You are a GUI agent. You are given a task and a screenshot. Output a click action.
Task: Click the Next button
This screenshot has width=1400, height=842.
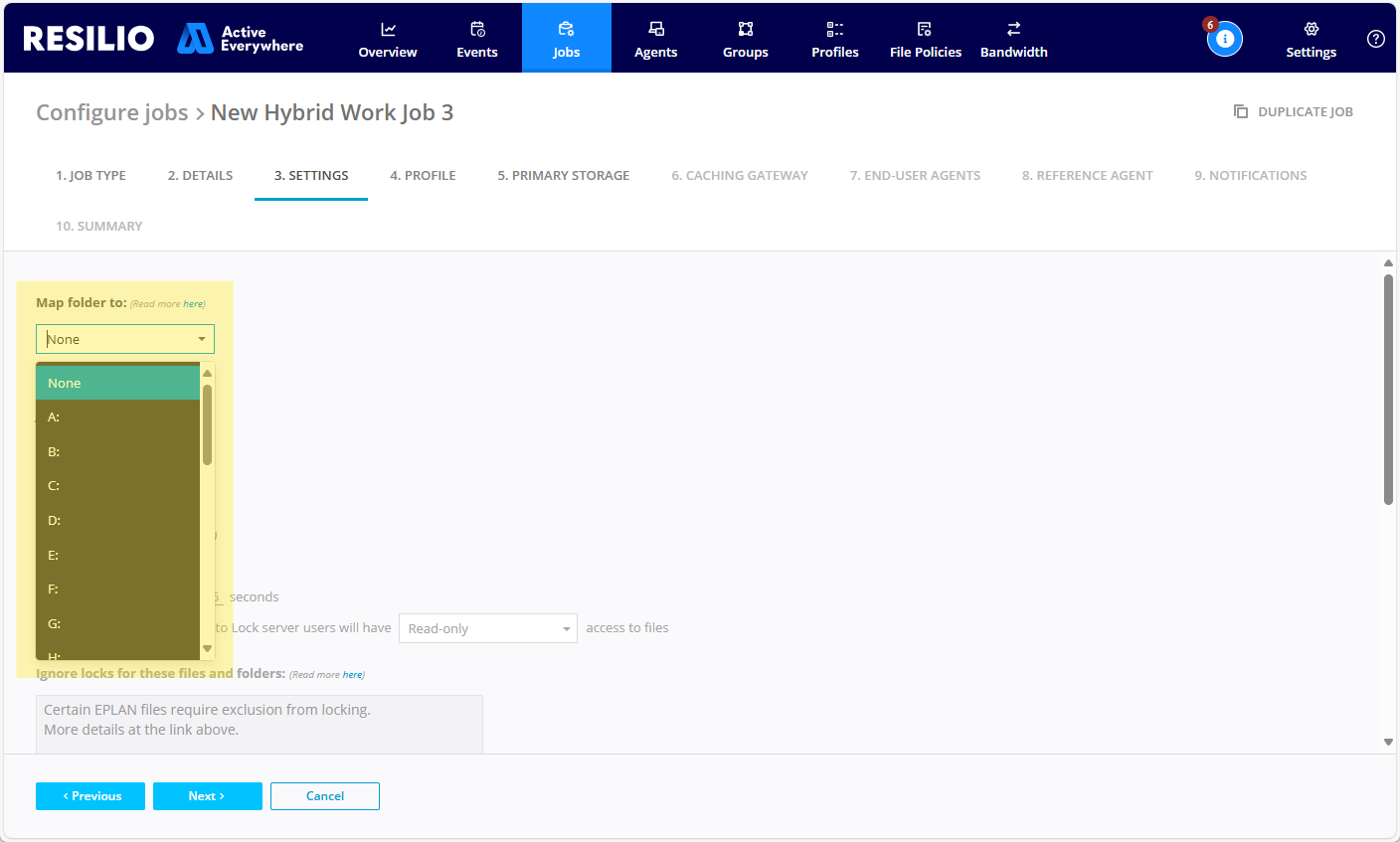coord(207,796)
